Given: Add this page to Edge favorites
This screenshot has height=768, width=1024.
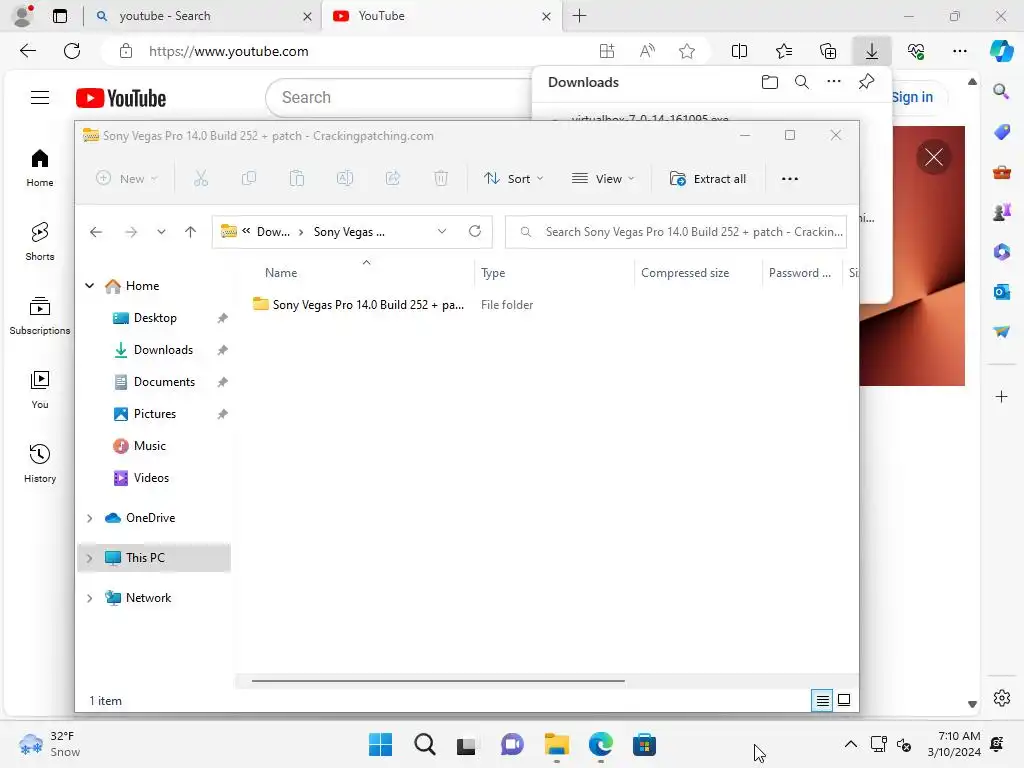Looking at the screenshot, I should pyautogui.click(x=686, y=51).
